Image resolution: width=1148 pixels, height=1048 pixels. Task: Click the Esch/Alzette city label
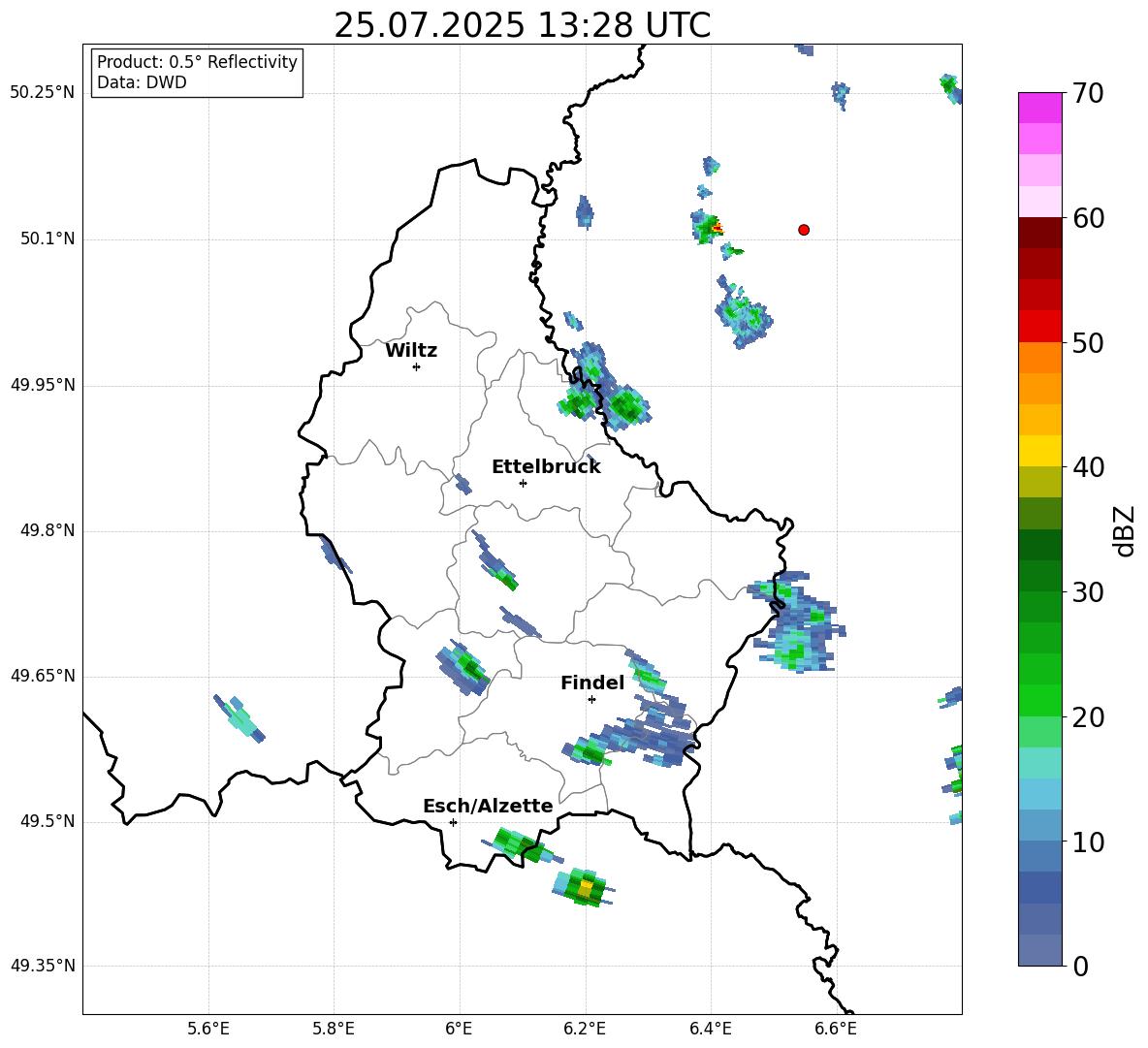(x=488, y=806)
